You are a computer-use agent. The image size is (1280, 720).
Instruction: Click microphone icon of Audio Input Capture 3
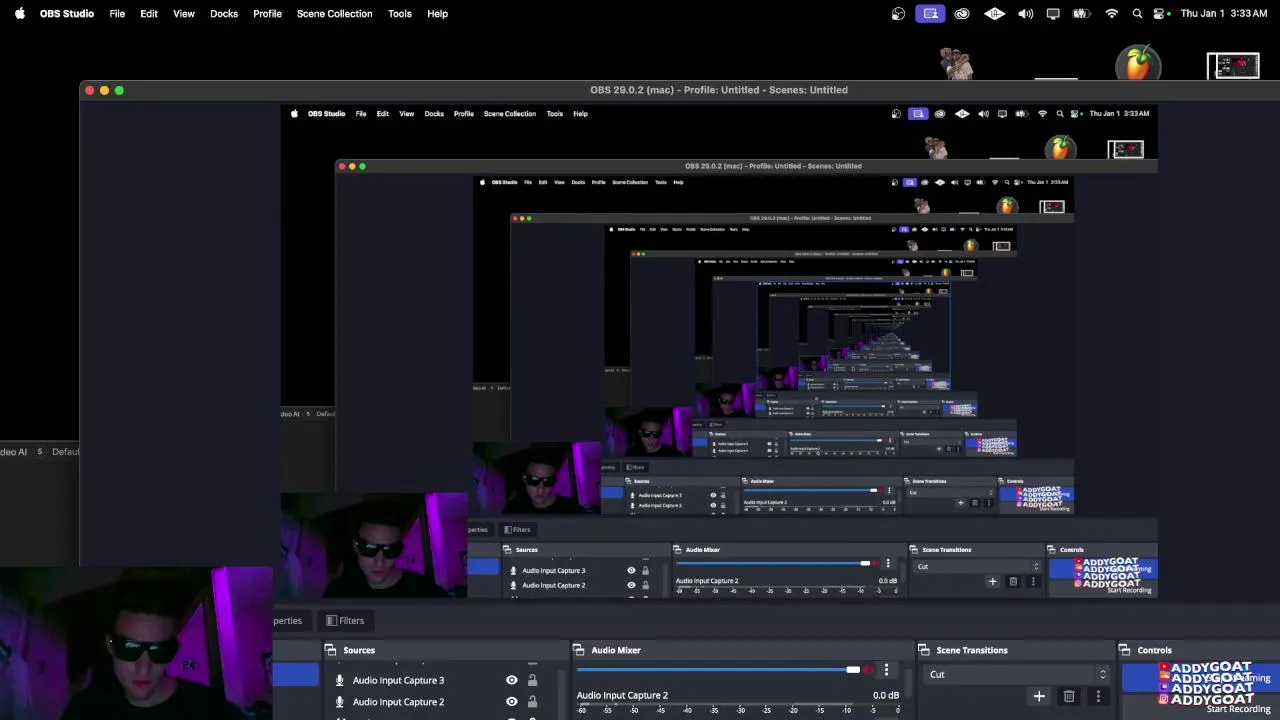tap(340, 680)
